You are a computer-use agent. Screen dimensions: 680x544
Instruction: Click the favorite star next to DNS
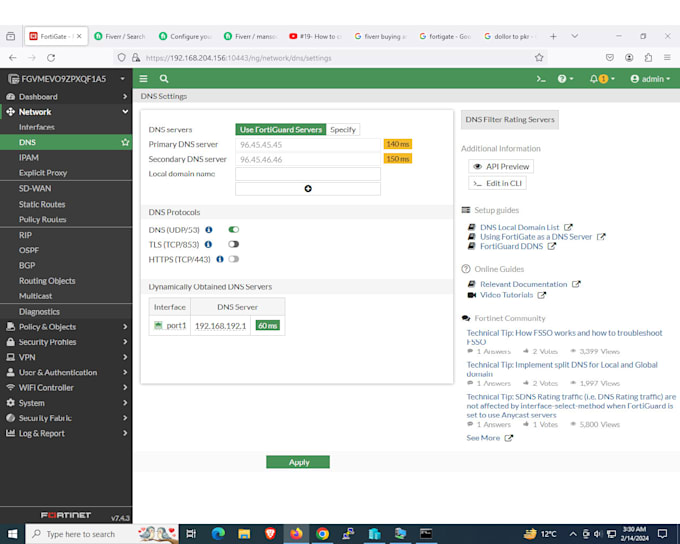(125, 142)
